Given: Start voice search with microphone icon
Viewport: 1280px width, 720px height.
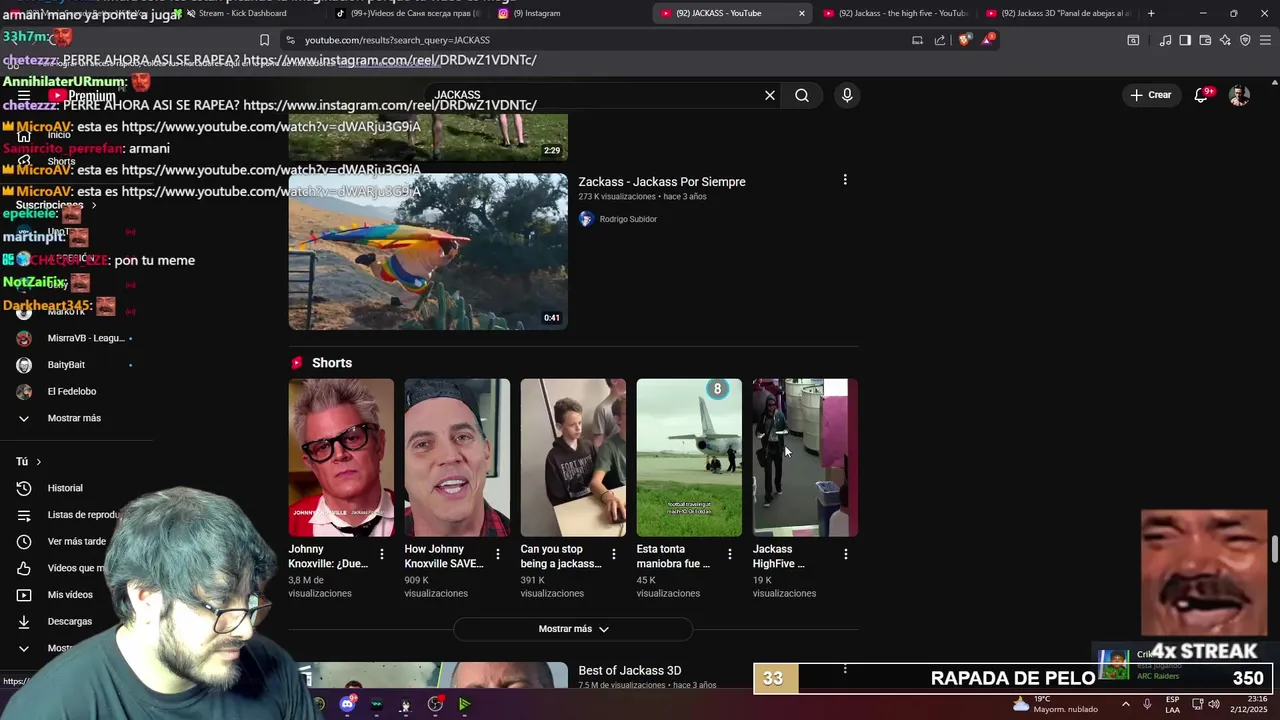Looking at the screenshot, I should (x=847, y=95).
